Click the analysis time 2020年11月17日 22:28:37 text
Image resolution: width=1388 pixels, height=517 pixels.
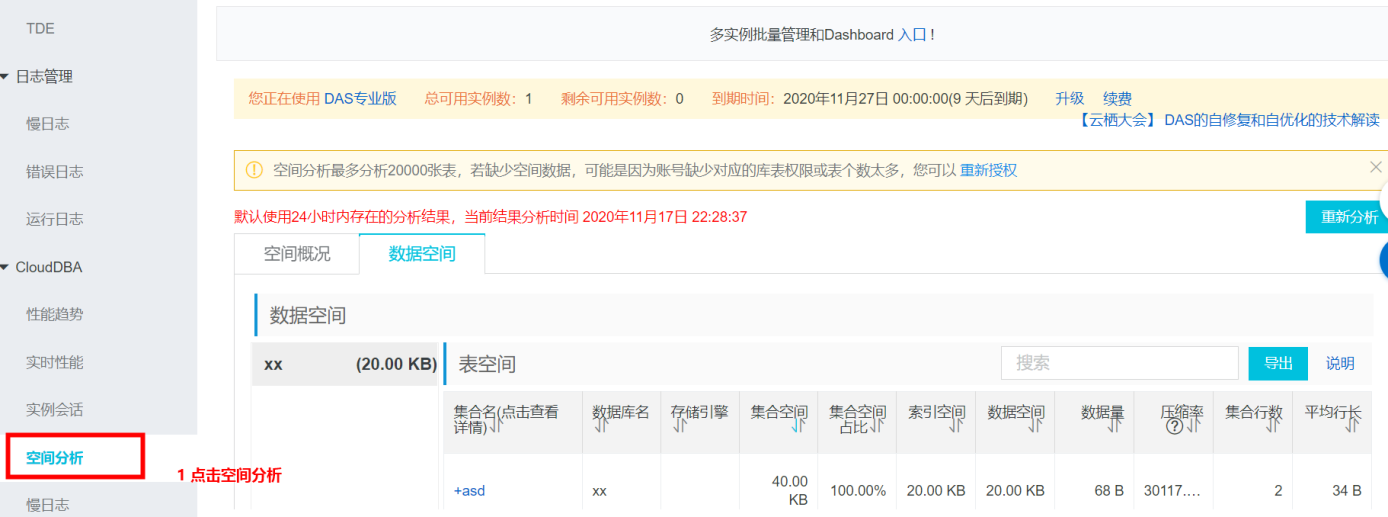[665, 217]
